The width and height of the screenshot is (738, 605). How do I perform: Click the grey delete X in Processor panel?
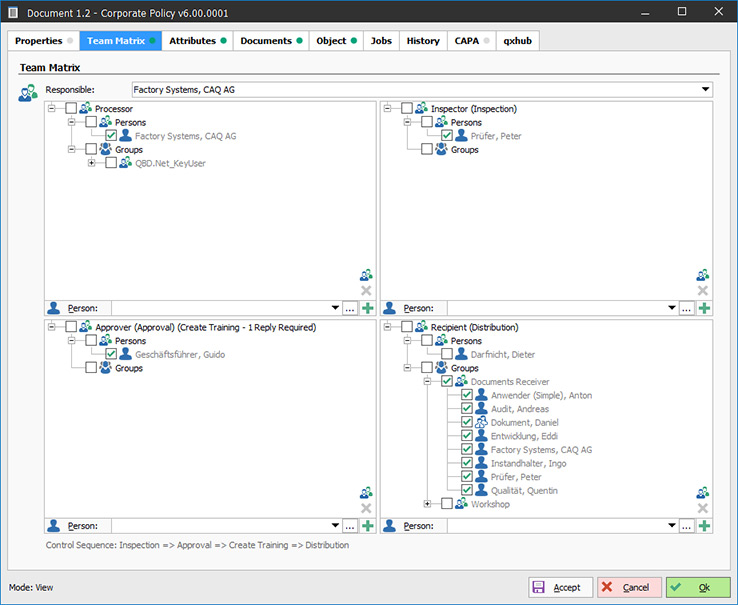click(366, 290)
